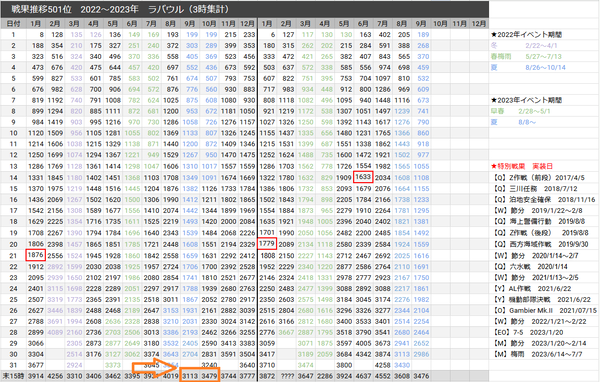This screenshot has height=382, width=600.
Task: Select the 【M】梅雨 2023/6/14~7/7 entry
Action: click(x=537, y=354)
